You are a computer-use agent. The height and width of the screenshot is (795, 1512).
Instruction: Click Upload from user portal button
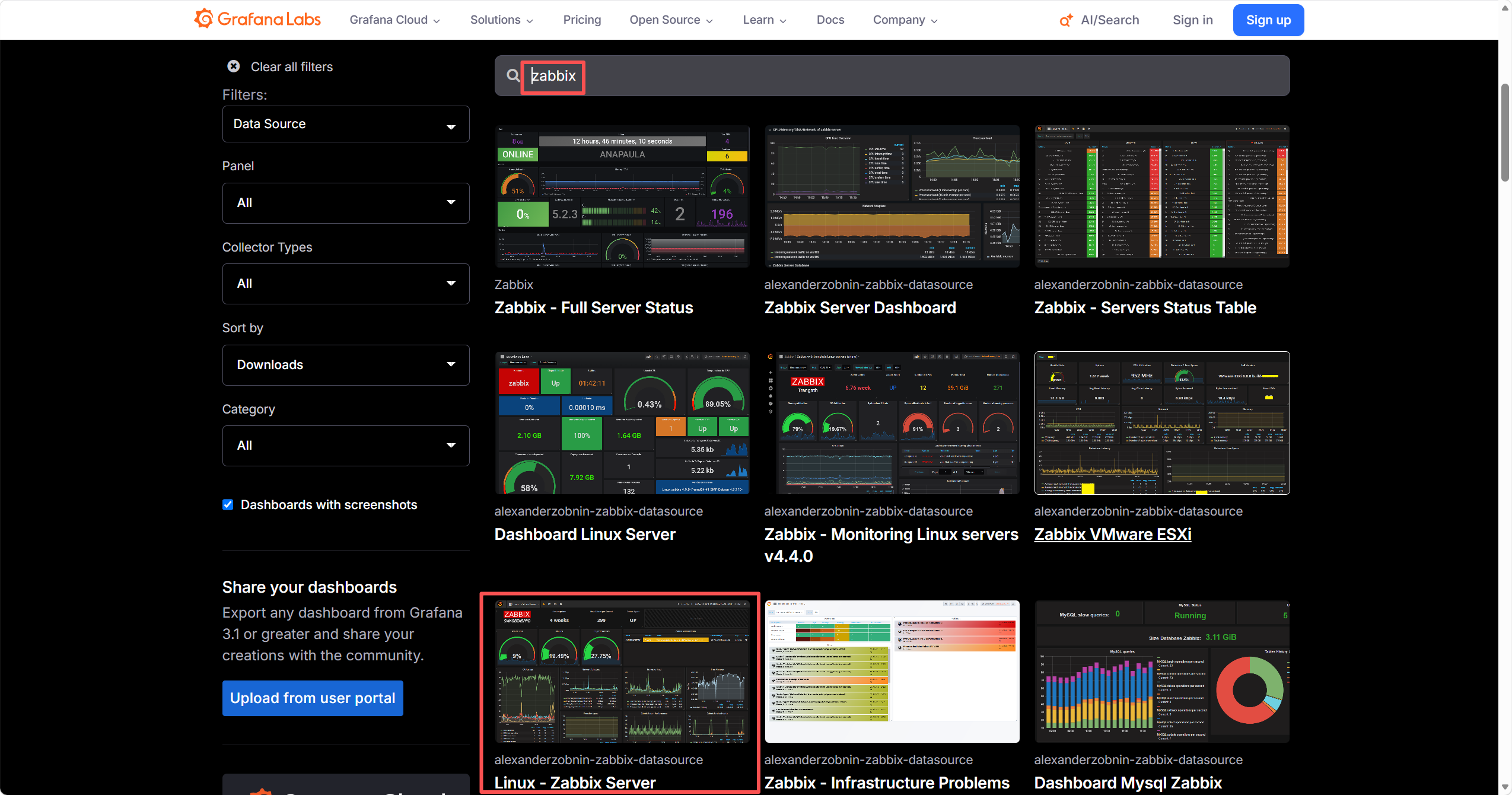[x=313, y=698]
